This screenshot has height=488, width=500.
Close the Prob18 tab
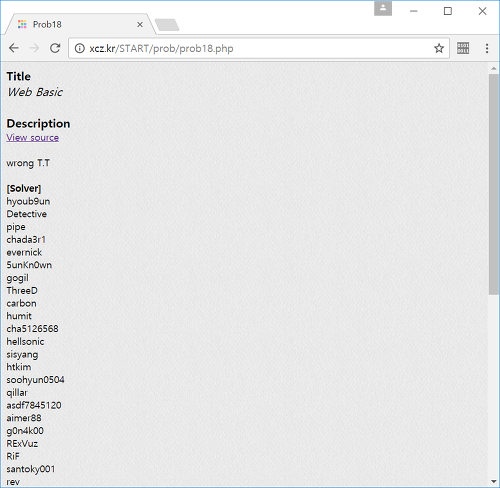coord(140,24)
